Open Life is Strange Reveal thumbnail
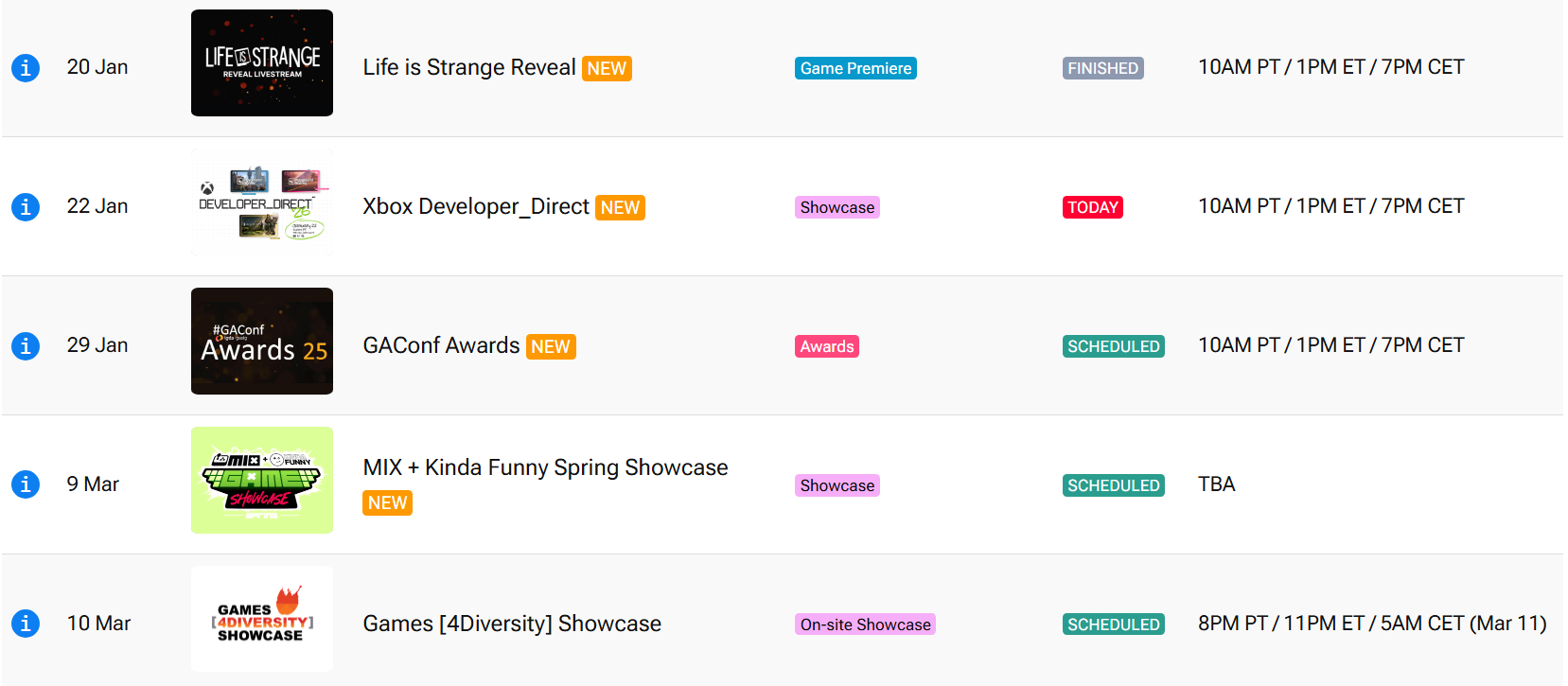 click(x=262, y=63)
